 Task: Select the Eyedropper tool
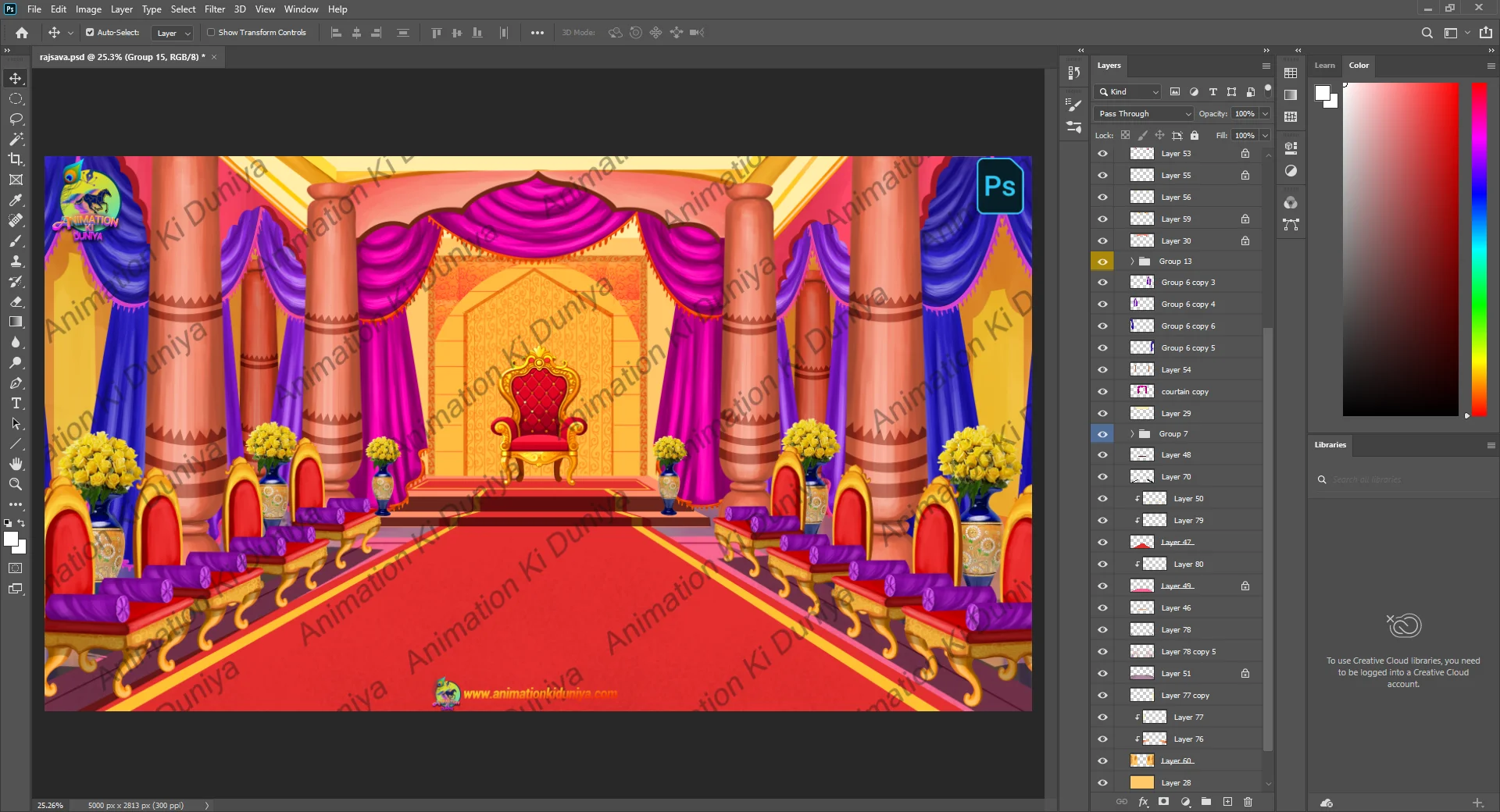coord(16,200)
